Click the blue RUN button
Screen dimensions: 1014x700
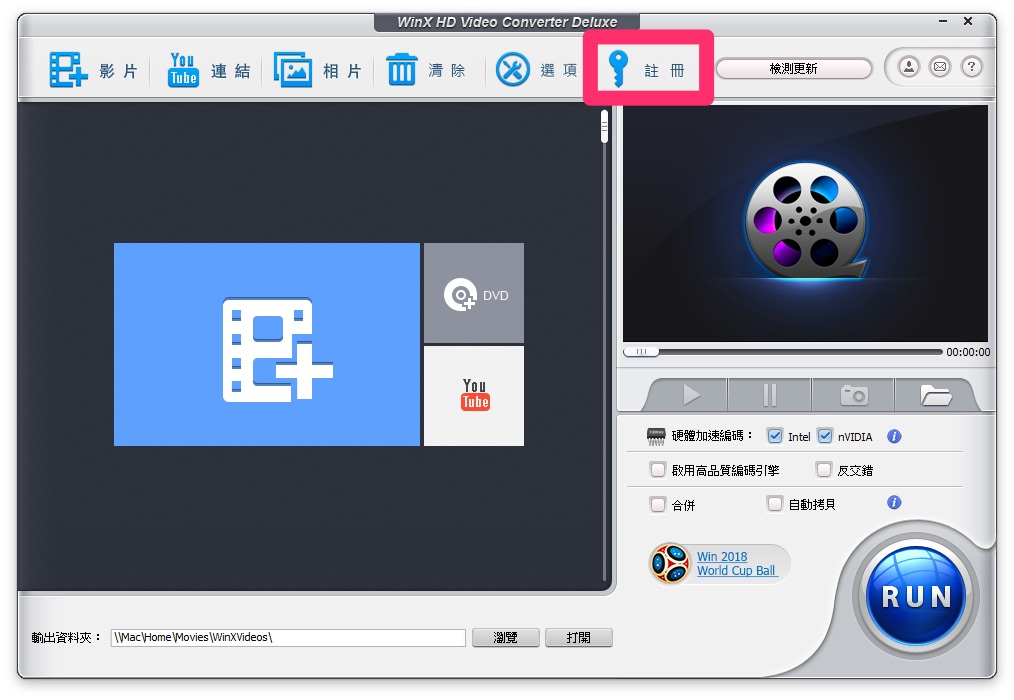pyautogui.click(x=916, y=597)
